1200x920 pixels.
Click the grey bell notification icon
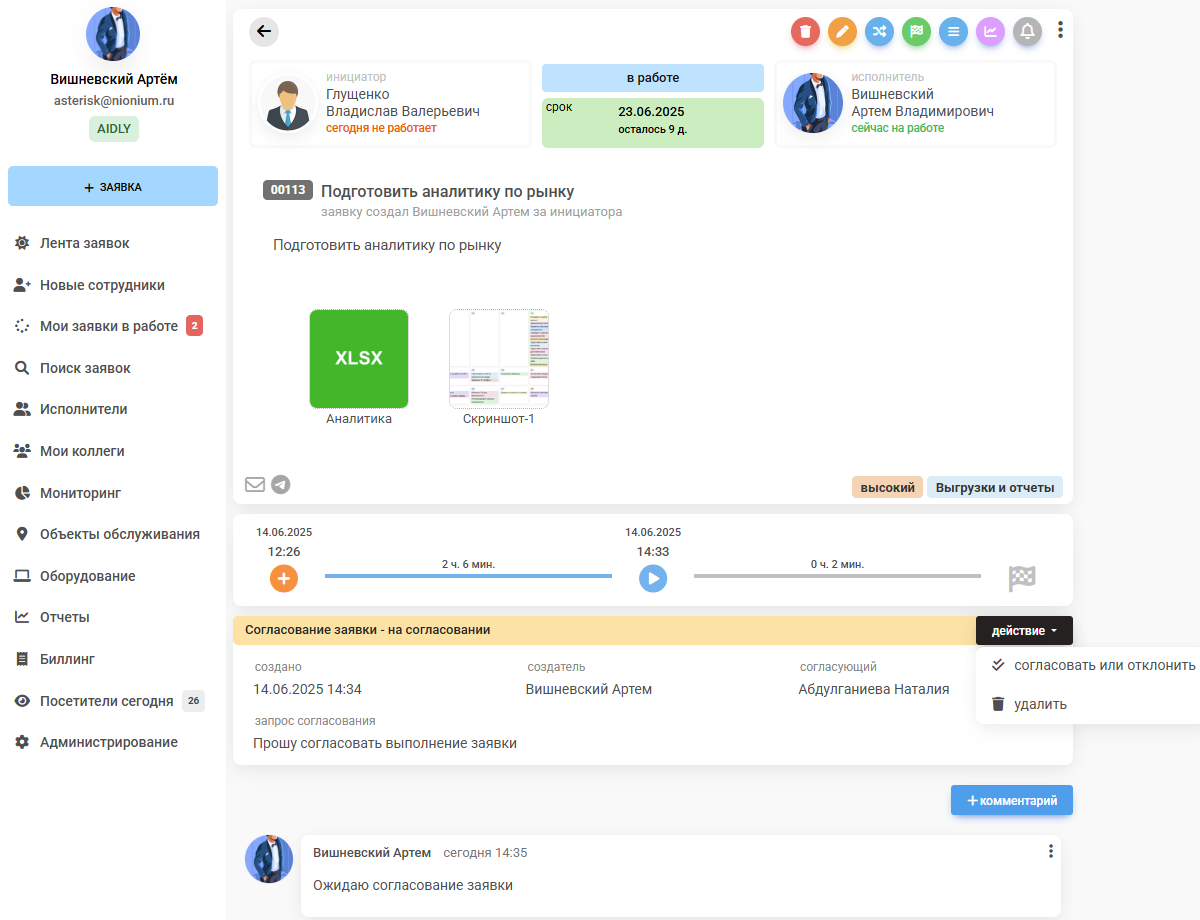click(x=1027, y=32)
